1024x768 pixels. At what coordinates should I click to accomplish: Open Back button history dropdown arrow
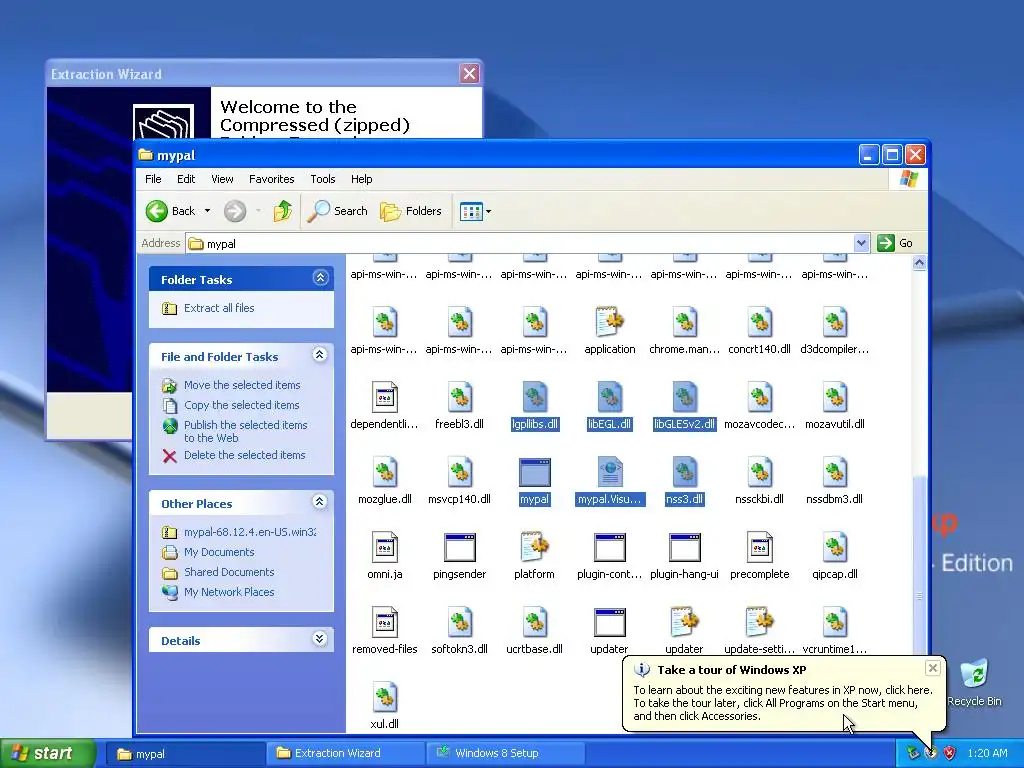pyautogui.click(x=207, y=211)
